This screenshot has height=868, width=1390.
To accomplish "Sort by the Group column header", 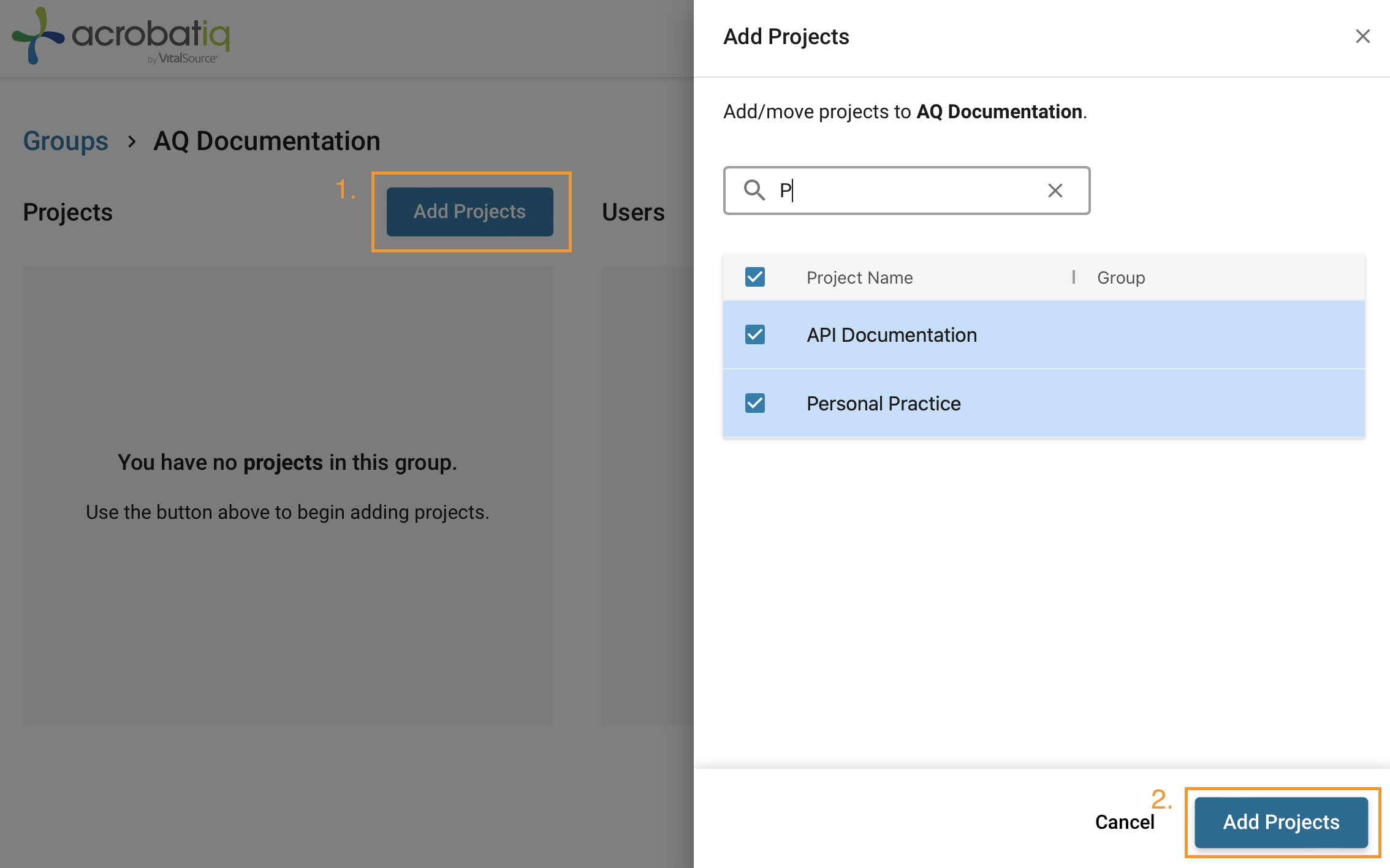I will [1120, 277].
